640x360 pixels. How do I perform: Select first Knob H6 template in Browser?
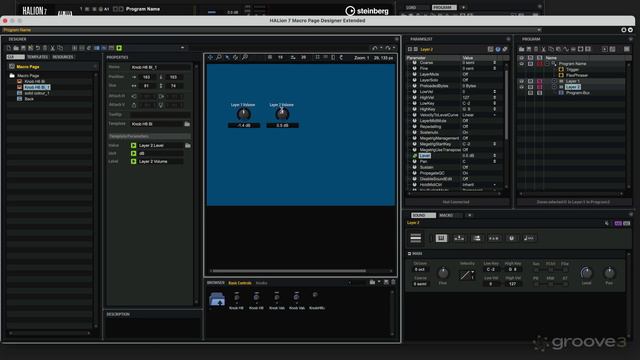coord(236,300)
